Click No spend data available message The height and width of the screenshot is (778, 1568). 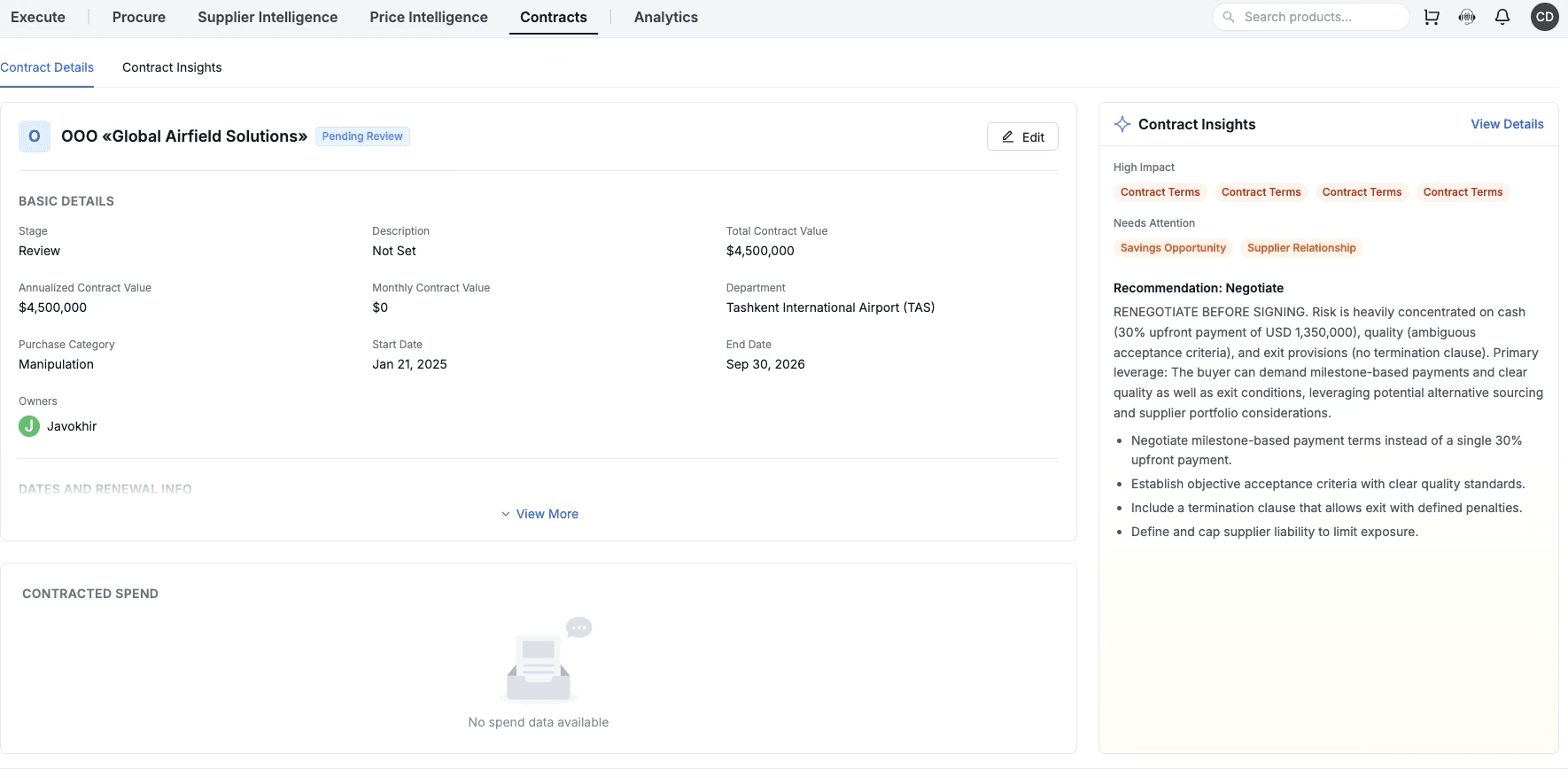pos(539,722)
